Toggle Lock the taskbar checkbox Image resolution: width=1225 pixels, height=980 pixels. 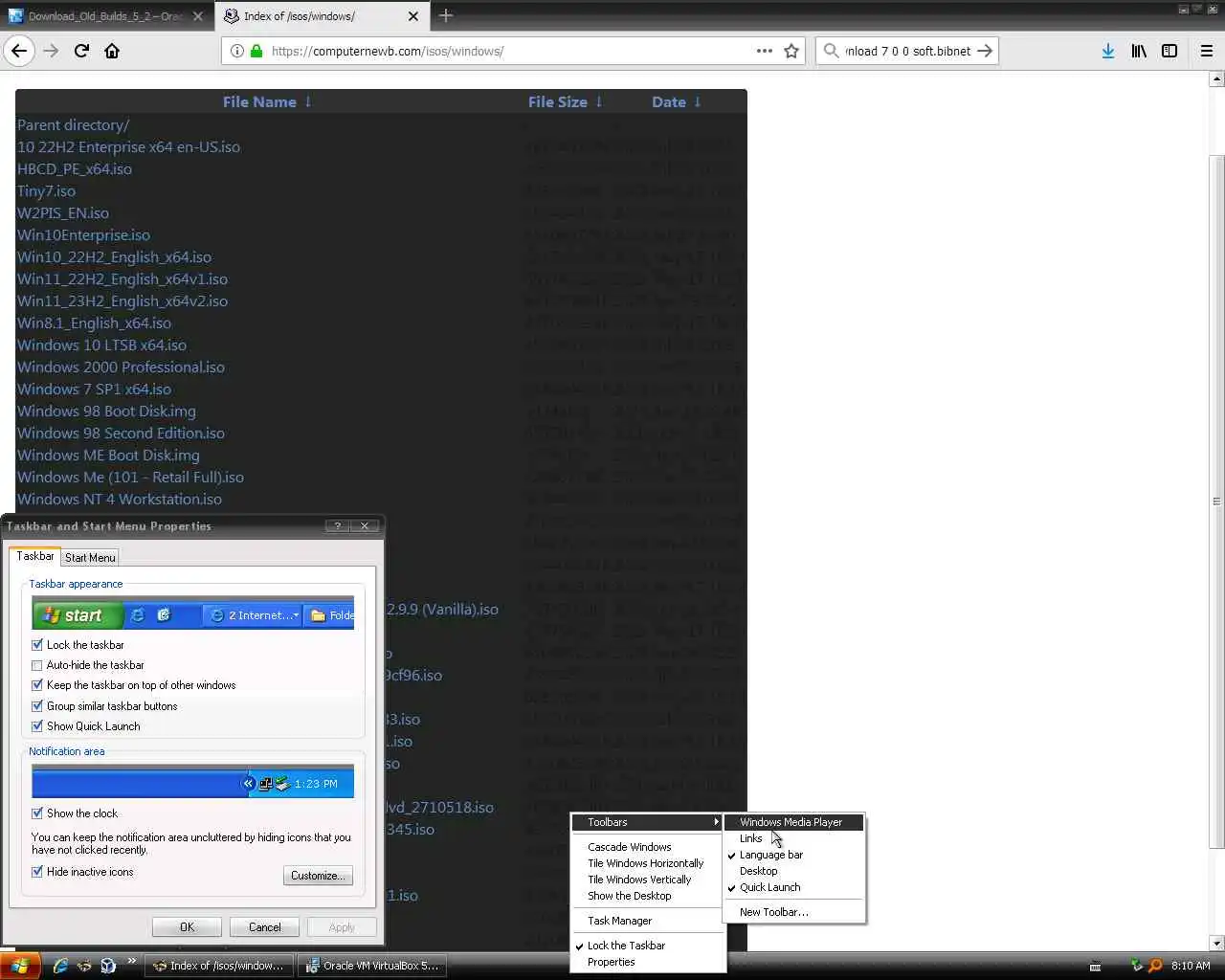[37, 645]
